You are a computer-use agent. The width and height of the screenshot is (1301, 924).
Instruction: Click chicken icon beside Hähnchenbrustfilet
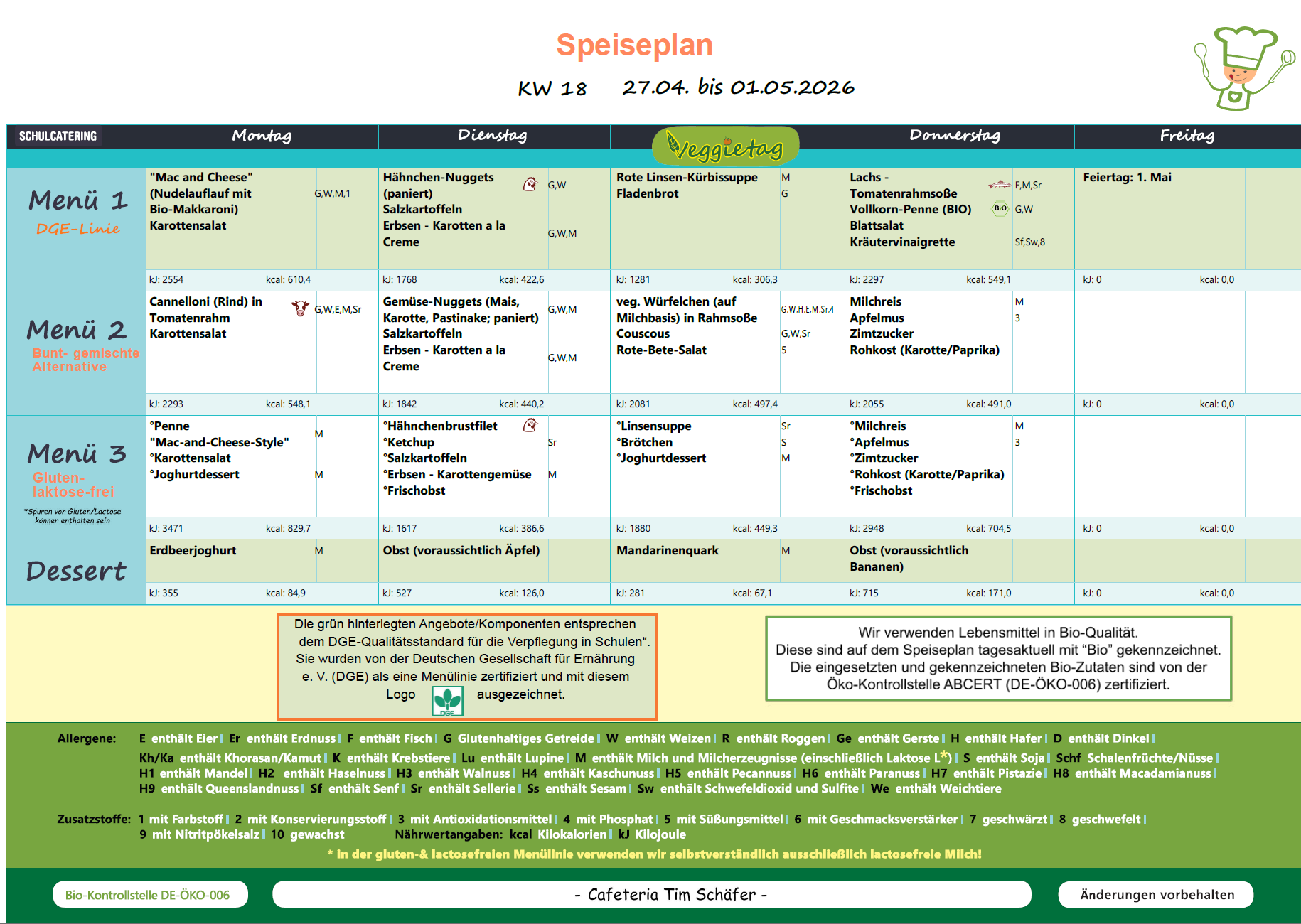click(x=530, y=426)
